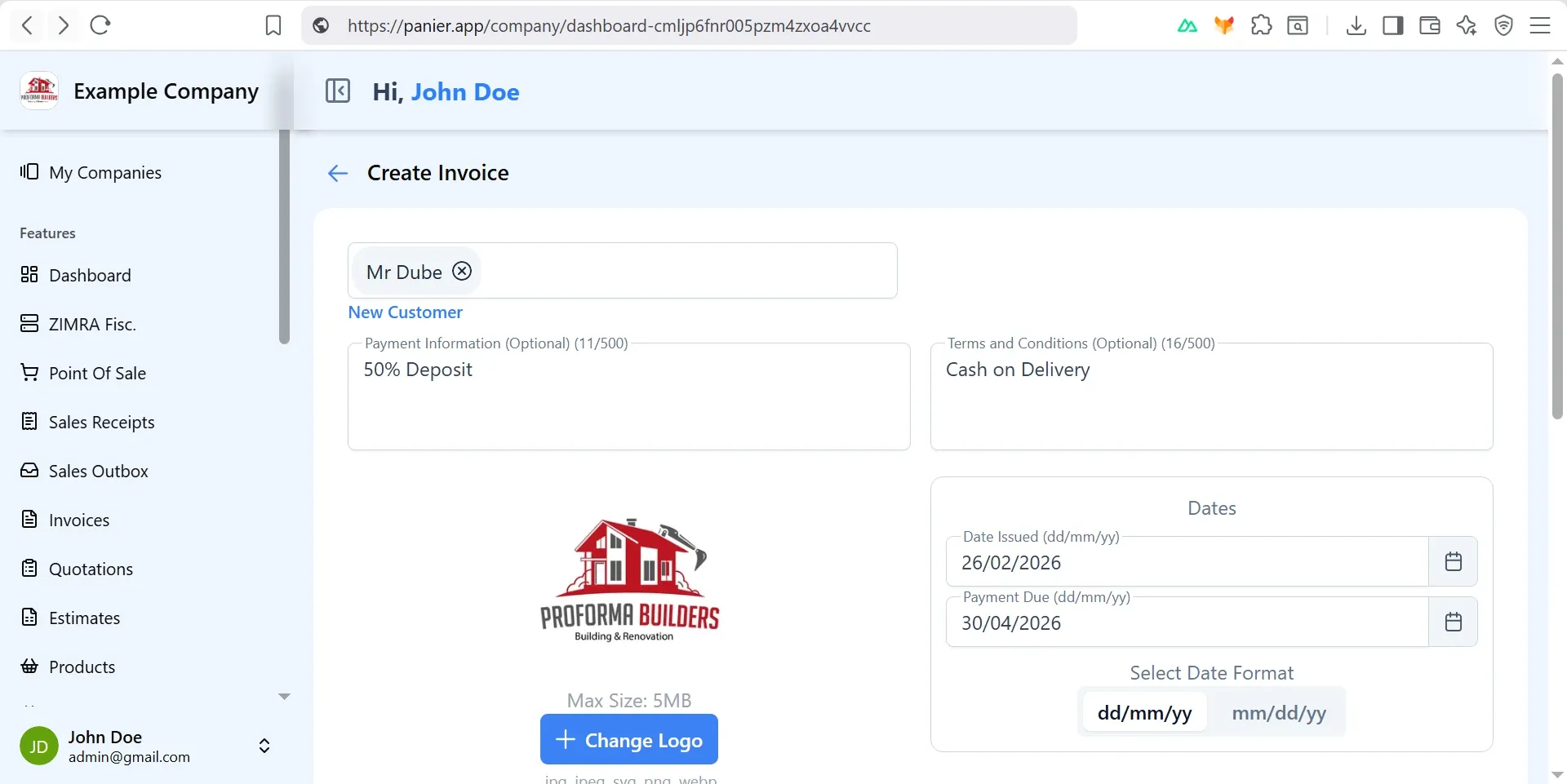Open My Companies in the sidebar
Screen dimensions: 1567x784
point(91,172)
